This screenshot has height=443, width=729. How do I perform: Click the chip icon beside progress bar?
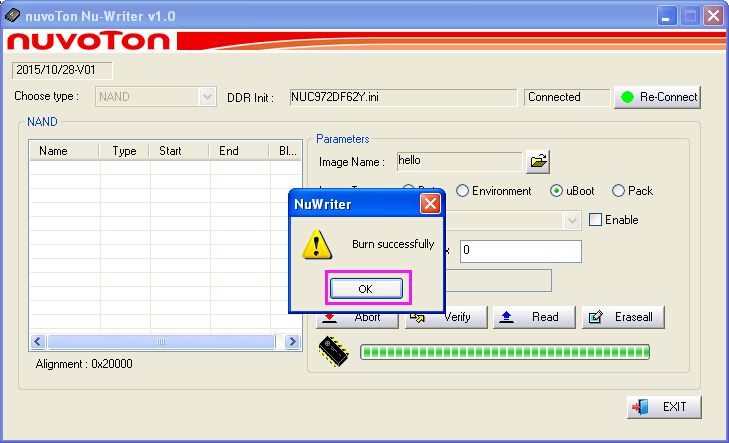[x=333, y=350]
